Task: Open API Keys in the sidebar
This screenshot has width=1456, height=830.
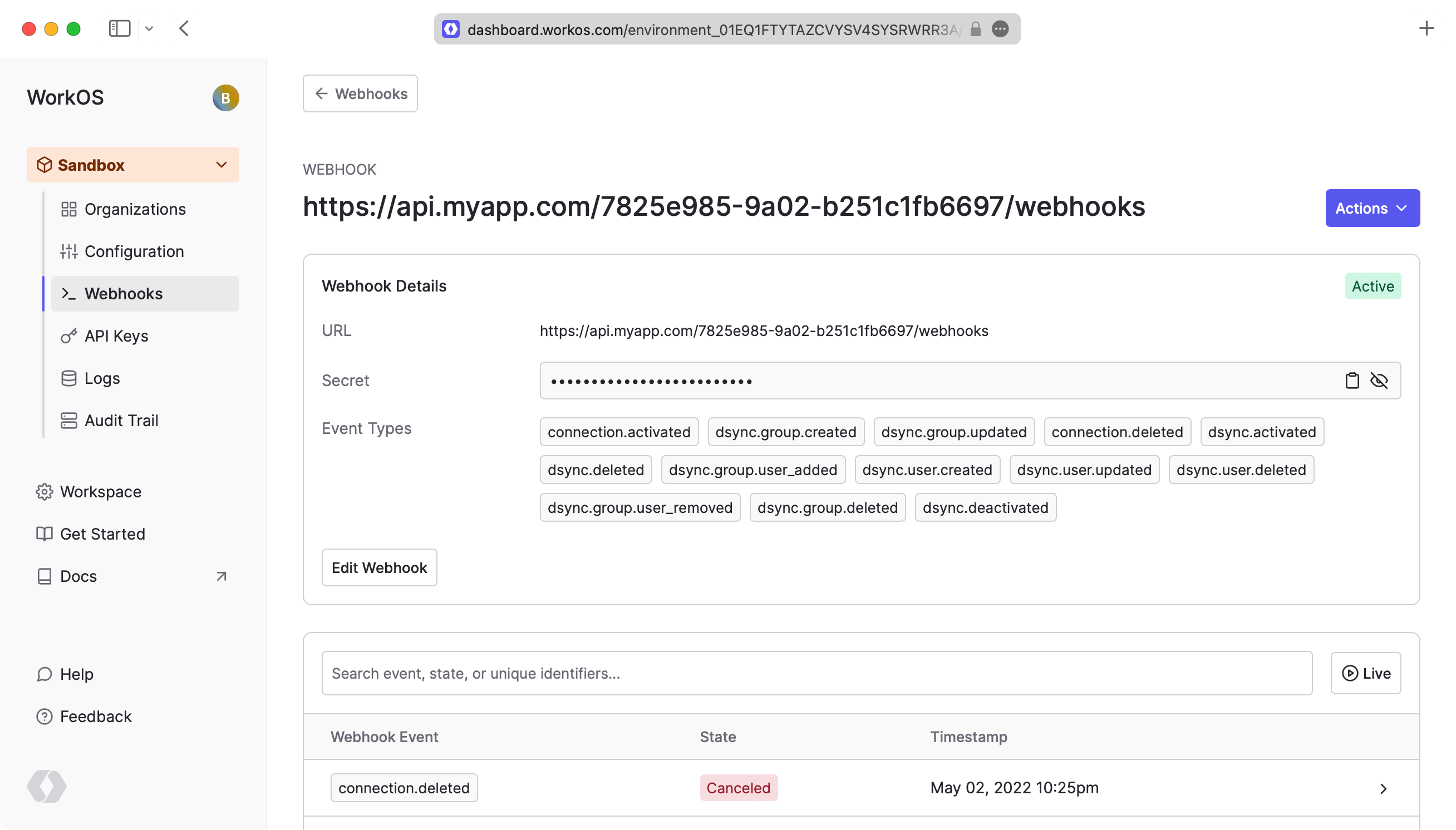Action: click(x=116, y=337)
